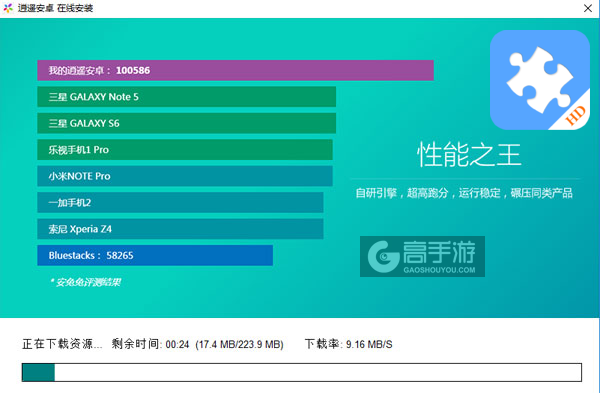600x393 pixels.
Task: Click the 性能之王 heading
Action: pyautogui.click(x=469, y=155)
